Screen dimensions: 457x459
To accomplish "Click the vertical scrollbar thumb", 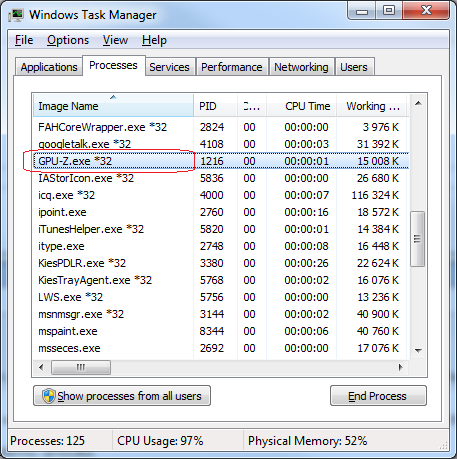I will (x=418, y=239).
